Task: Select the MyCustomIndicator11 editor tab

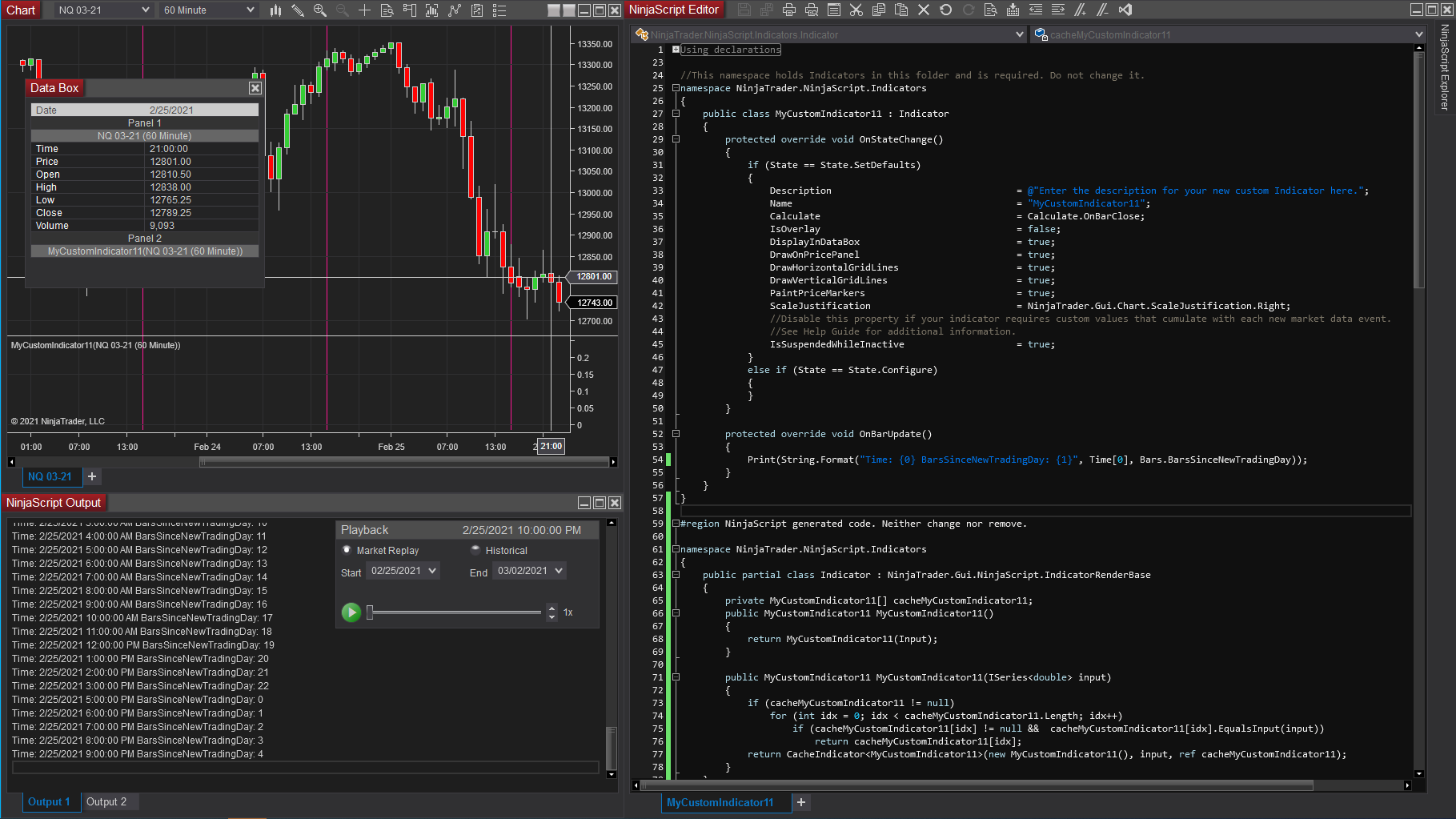Action: [x=720, y=802]
